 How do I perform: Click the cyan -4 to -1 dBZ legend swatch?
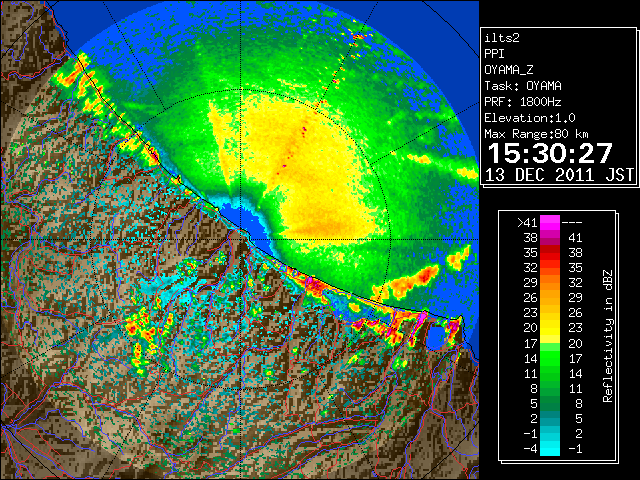(x=550, y=448)
